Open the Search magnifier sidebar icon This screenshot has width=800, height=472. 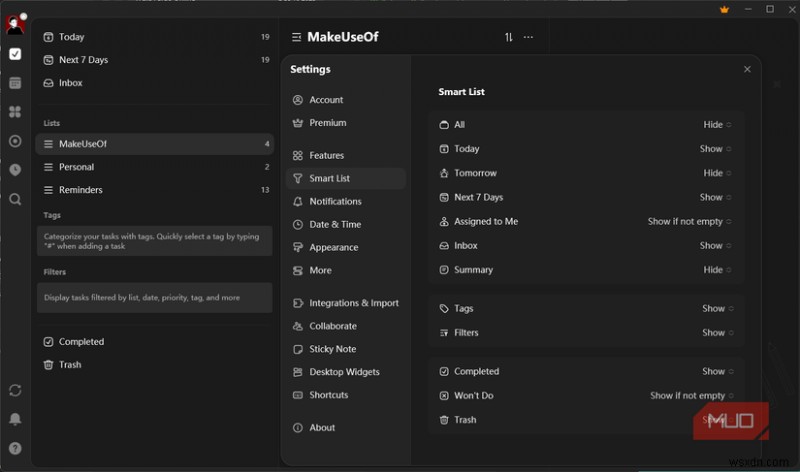click(15, 199)
